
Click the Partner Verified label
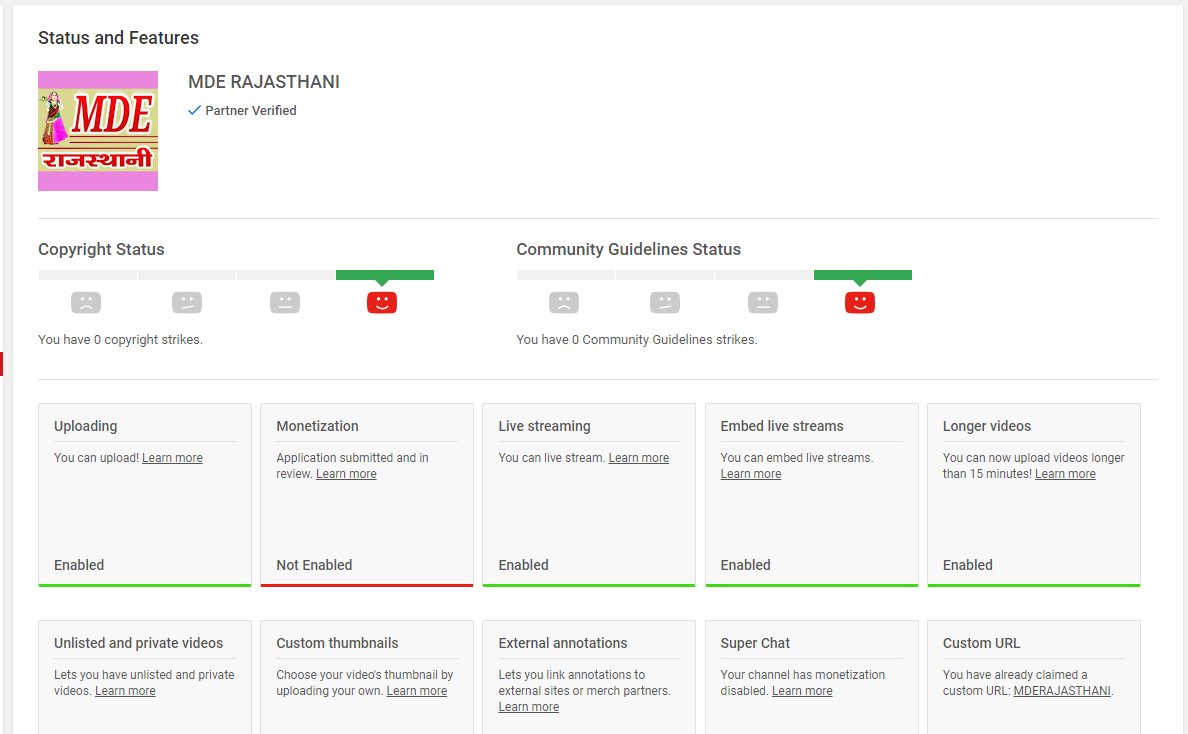pos(251,111)
